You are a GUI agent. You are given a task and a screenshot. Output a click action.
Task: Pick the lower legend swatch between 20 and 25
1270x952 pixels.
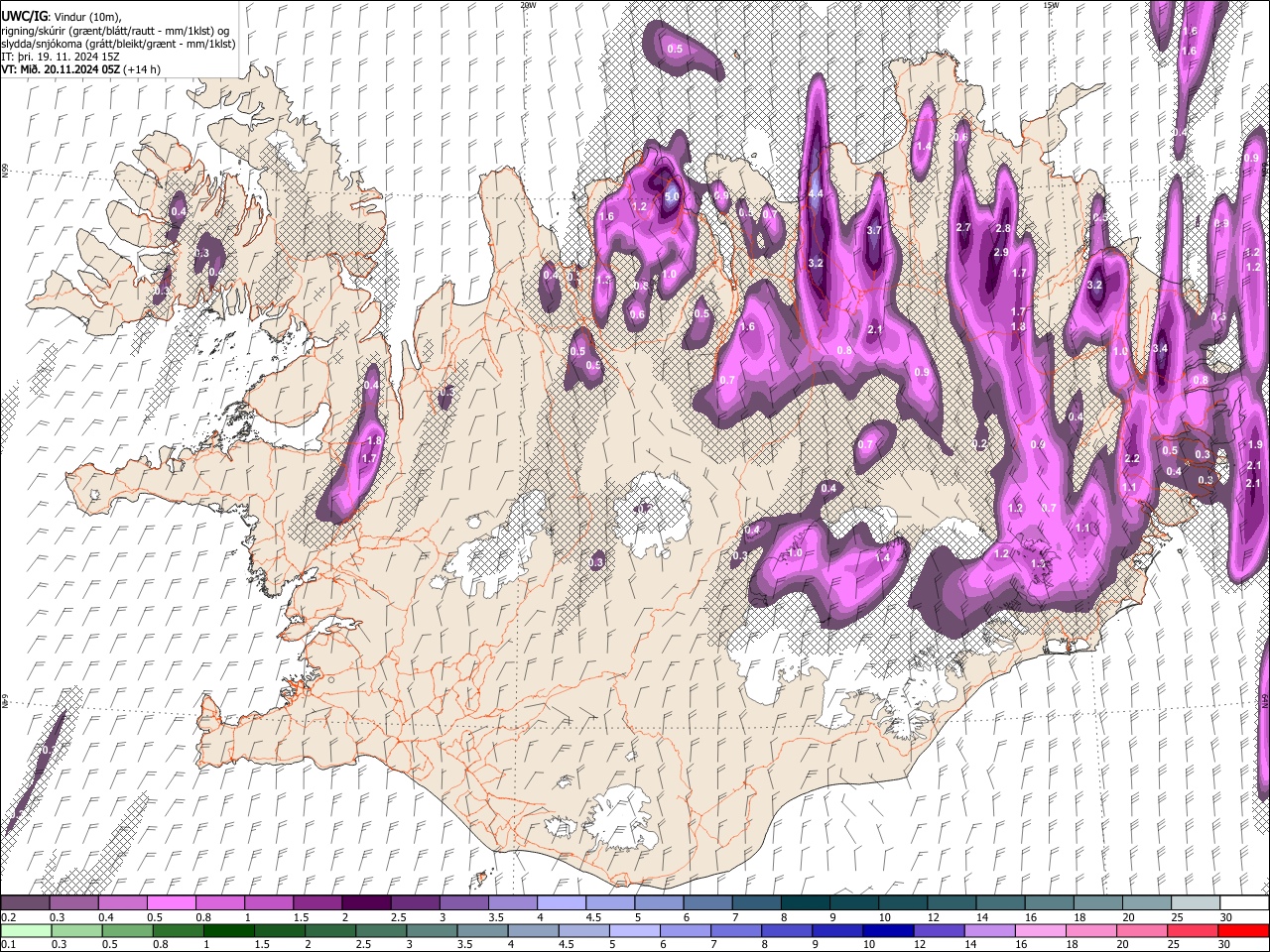coord(1141,930)
